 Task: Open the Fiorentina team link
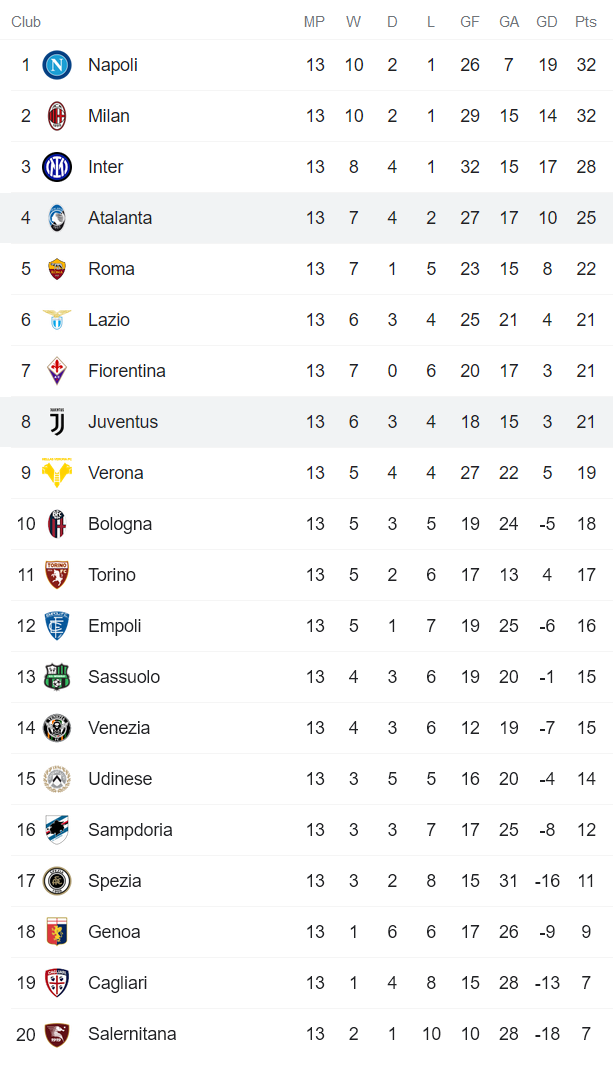click(x=127, y=371)
